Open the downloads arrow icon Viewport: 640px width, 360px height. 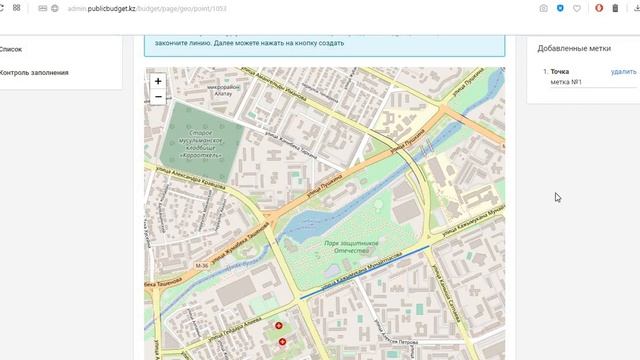[636, 8]
